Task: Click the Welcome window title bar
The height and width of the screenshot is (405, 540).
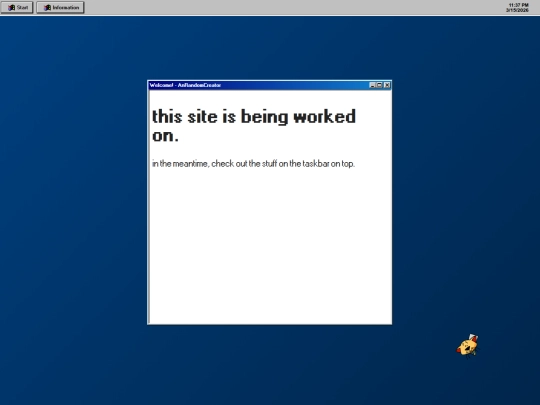Action: (x=269, y=85)
